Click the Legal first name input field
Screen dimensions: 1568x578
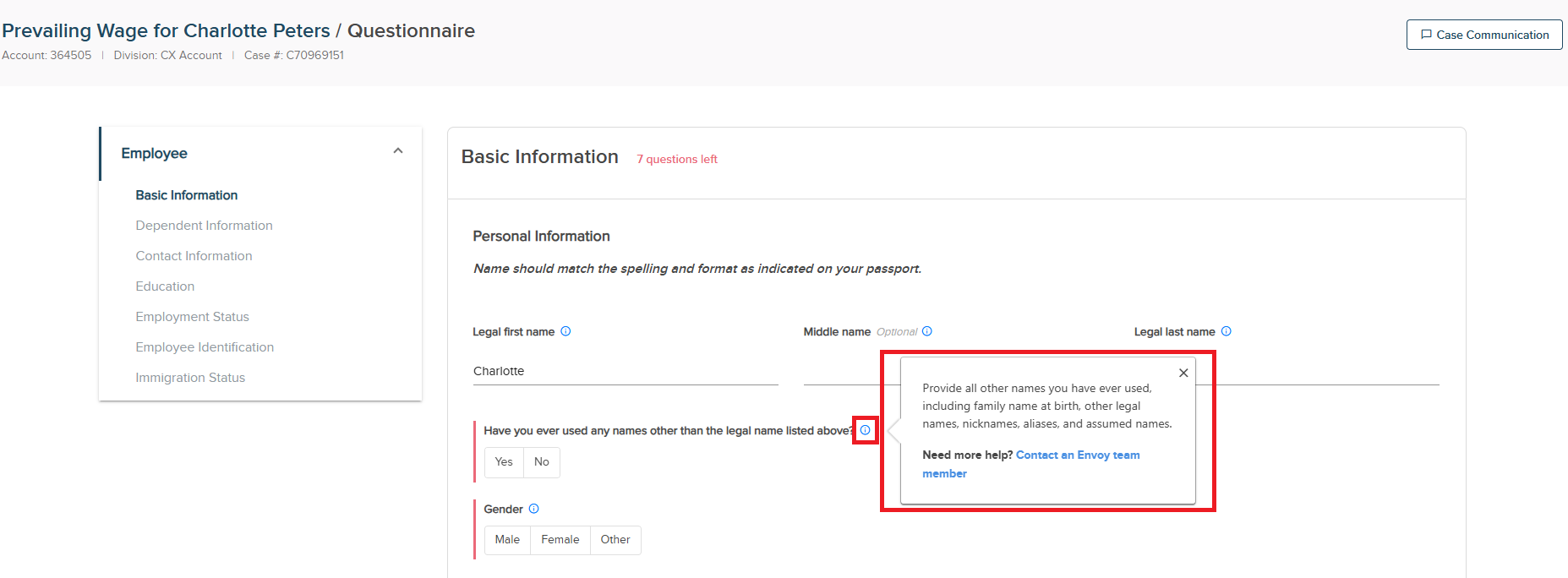point(625,371)
